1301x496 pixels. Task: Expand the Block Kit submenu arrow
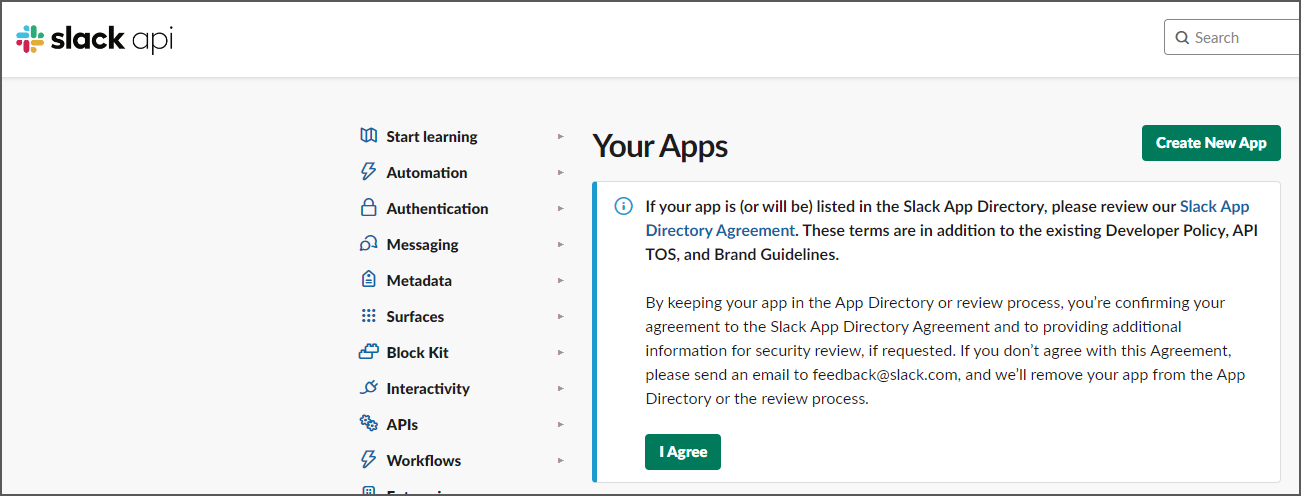pyautogui.click(x=561, y=352)
